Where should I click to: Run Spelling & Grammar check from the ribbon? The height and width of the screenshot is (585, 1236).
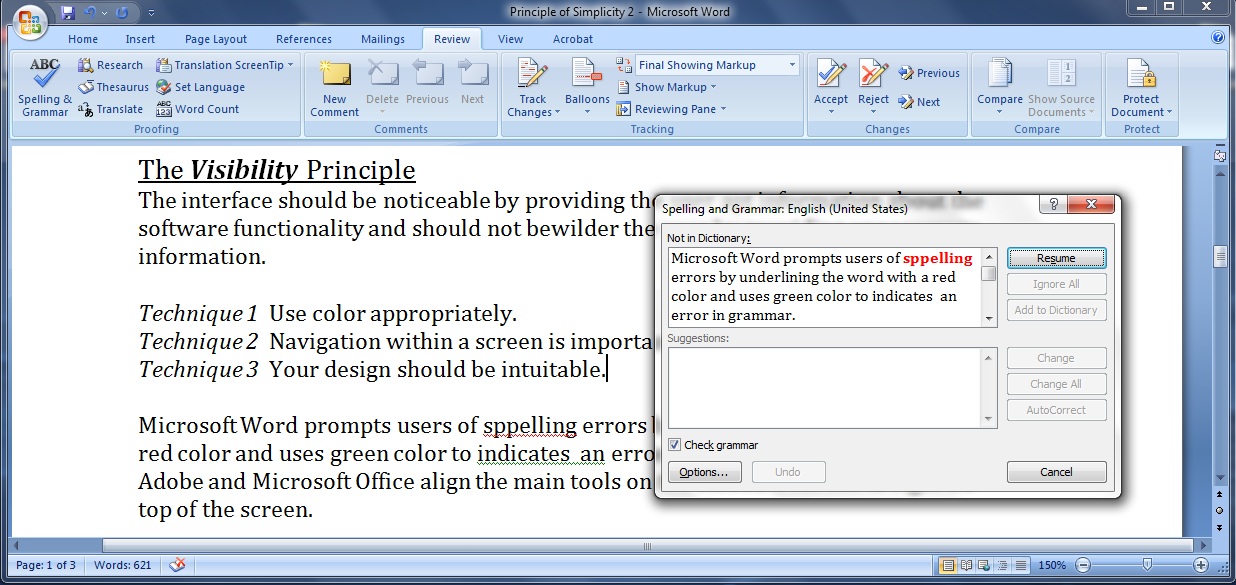pos(43,85)
